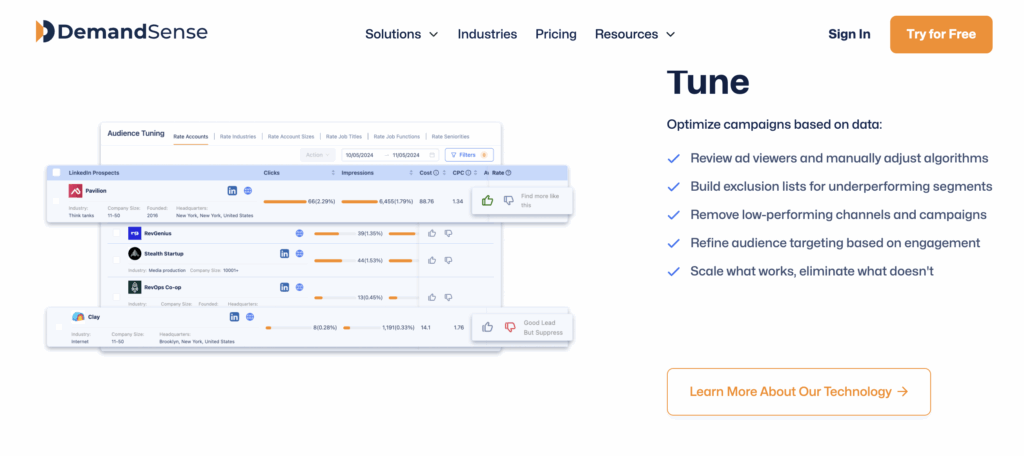Sort by the Impressions column
The height and width of the screenshot is (456, 1024).
411,173
